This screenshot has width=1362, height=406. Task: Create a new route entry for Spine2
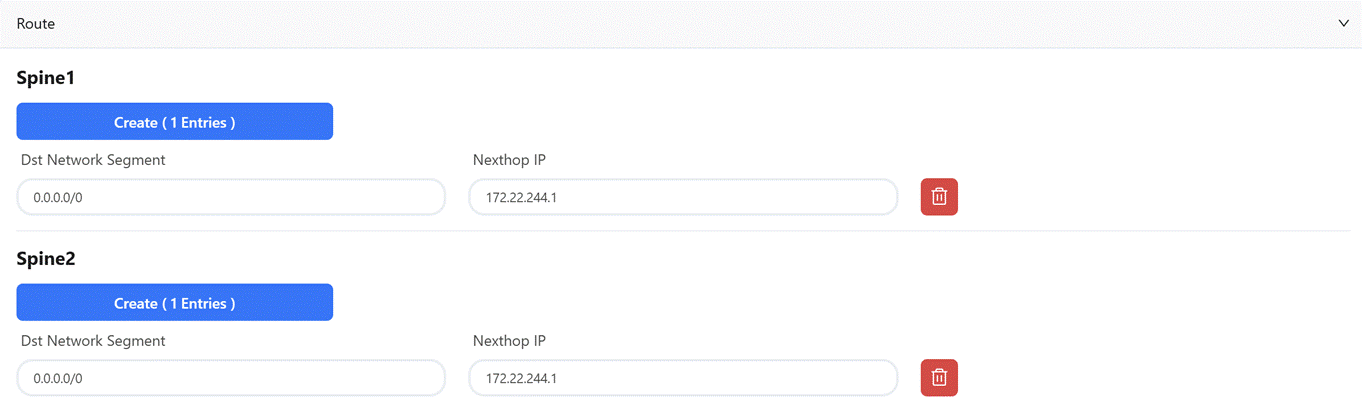(175, 303)
